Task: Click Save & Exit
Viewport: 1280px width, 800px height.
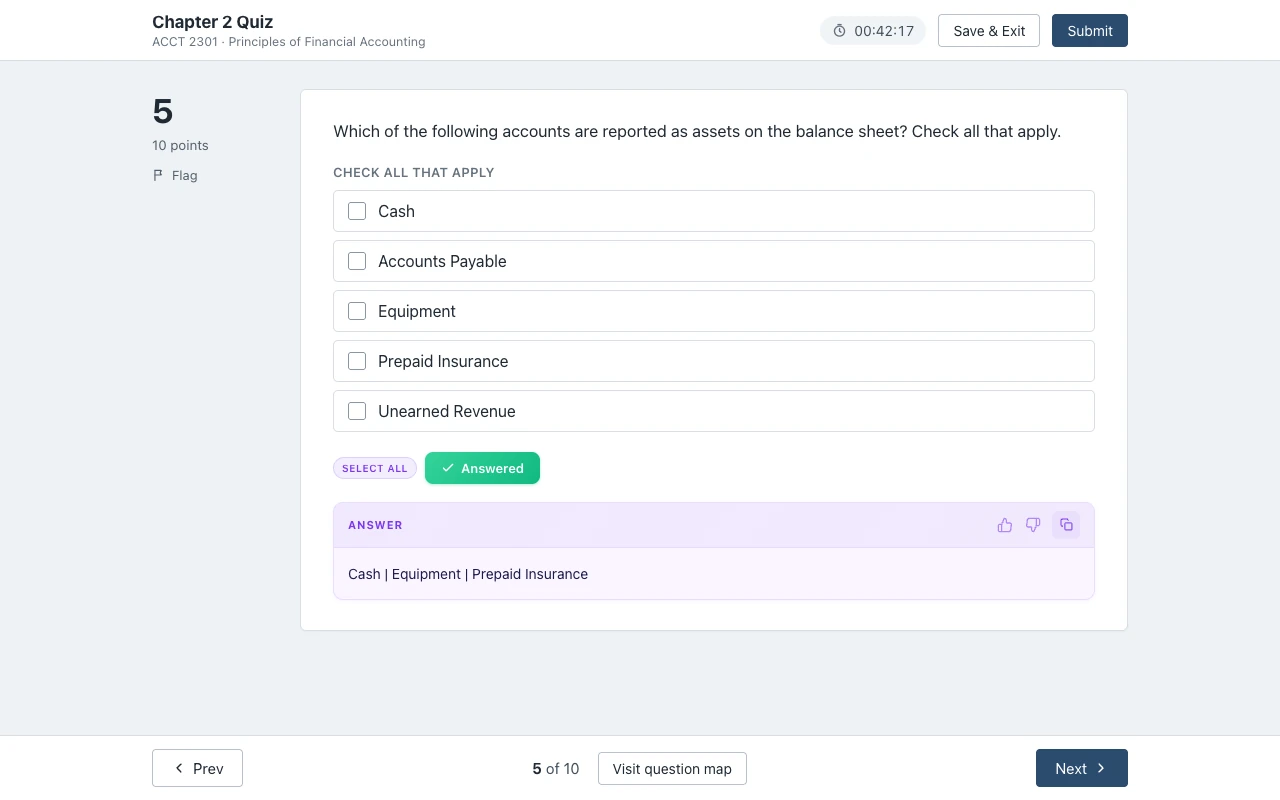Action: point(989,31)
